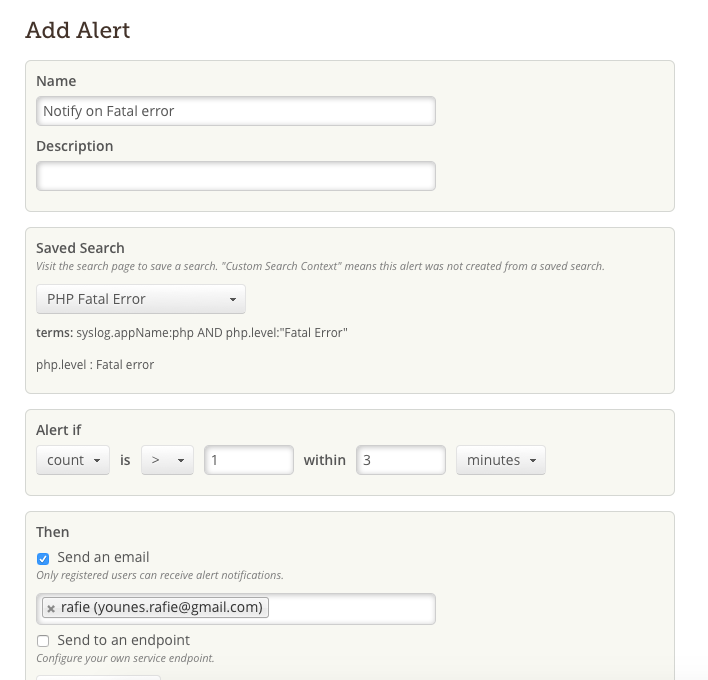Click the Send an email label text

[103, 557]
